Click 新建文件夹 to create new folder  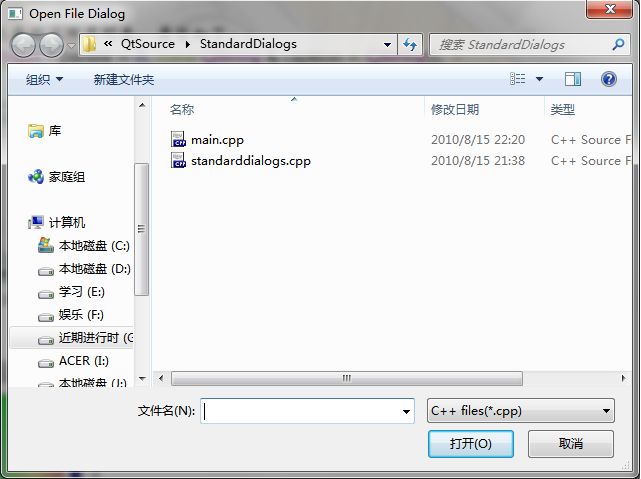coord(123,79)
